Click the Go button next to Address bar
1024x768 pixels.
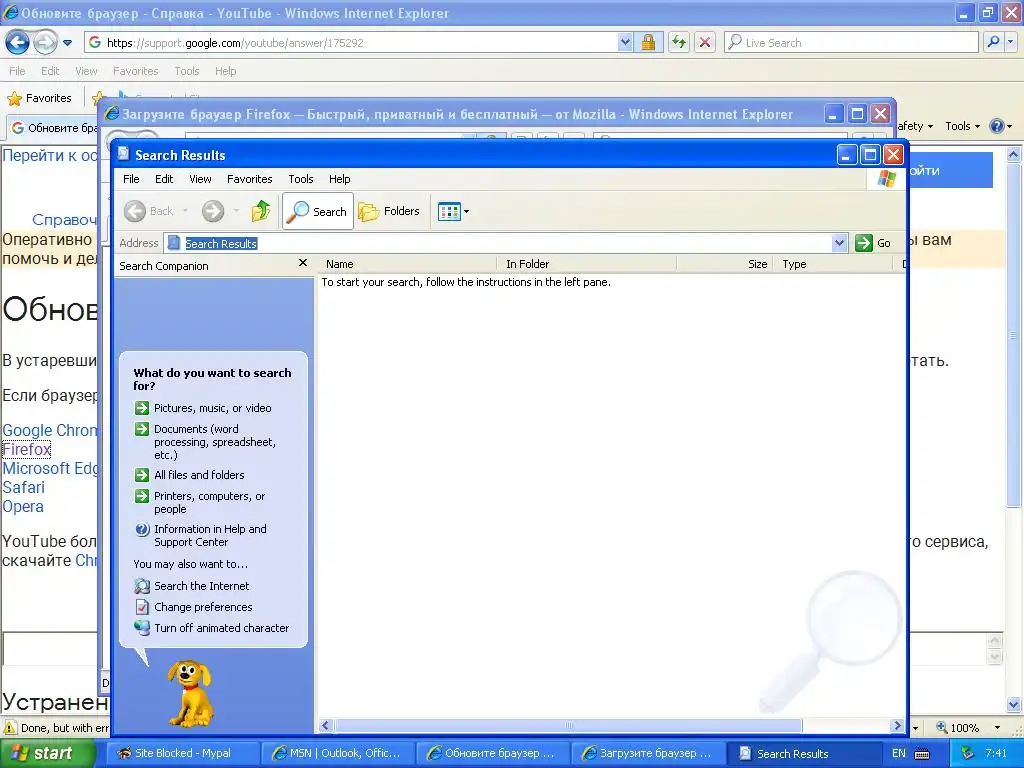point(873,243)
